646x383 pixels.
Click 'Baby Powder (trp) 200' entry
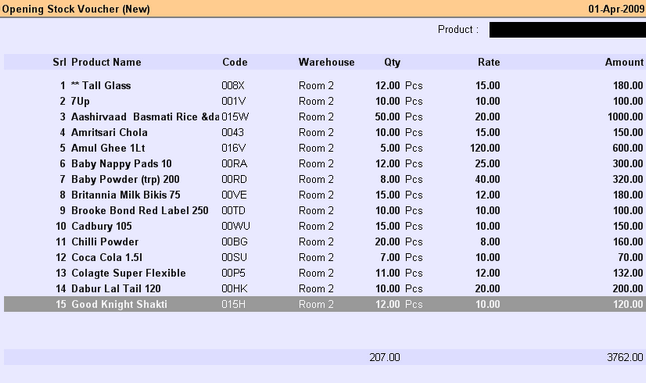(x=125, y=180)
